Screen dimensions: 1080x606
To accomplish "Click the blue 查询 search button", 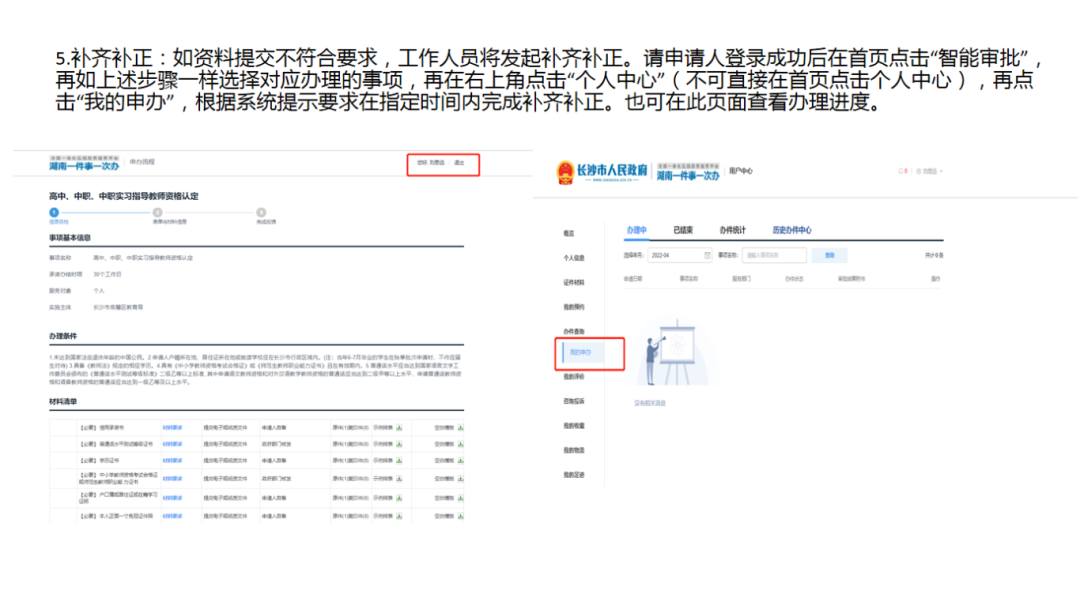I will click(x=828, y=256).
